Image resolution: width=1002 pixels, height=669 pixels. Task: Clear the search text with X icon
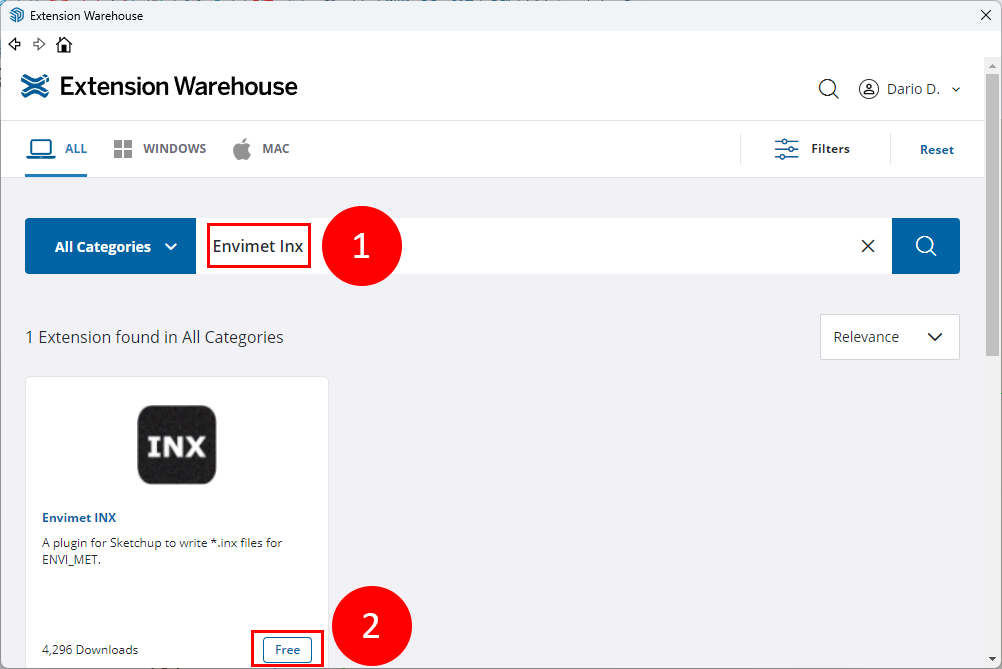click(x=868, y=246)
